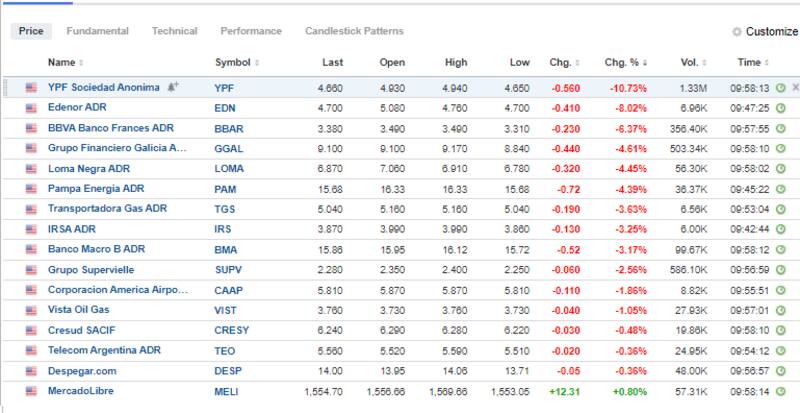Image resolution: width=800 pixels, height=413 pixels.
Task: Click the clock icon in the YPF row
Action: click(x=781, y=87)
